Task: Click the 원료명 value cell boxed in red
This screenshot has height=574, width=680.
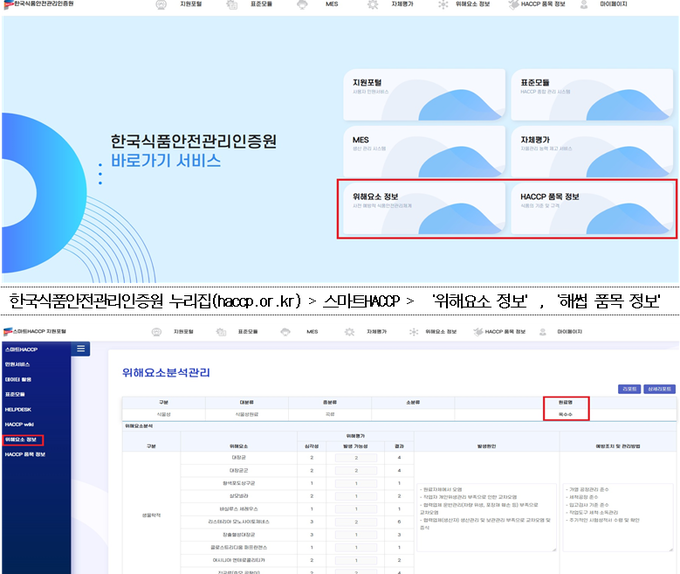Action: pyautogui.click(x=566, y=414)
